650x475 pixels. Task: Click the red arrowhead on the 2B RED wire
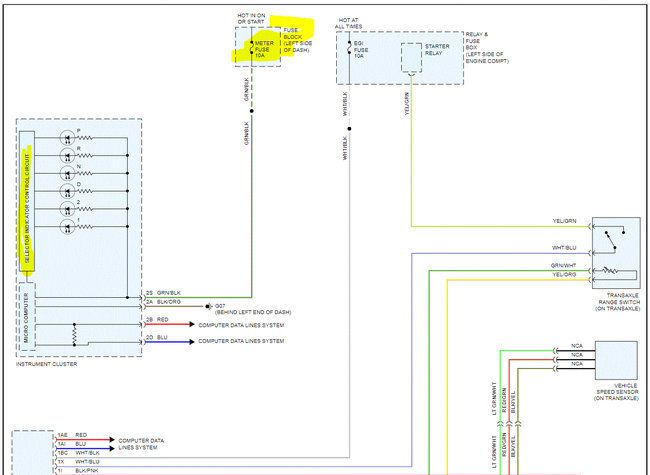pos(192,324)
